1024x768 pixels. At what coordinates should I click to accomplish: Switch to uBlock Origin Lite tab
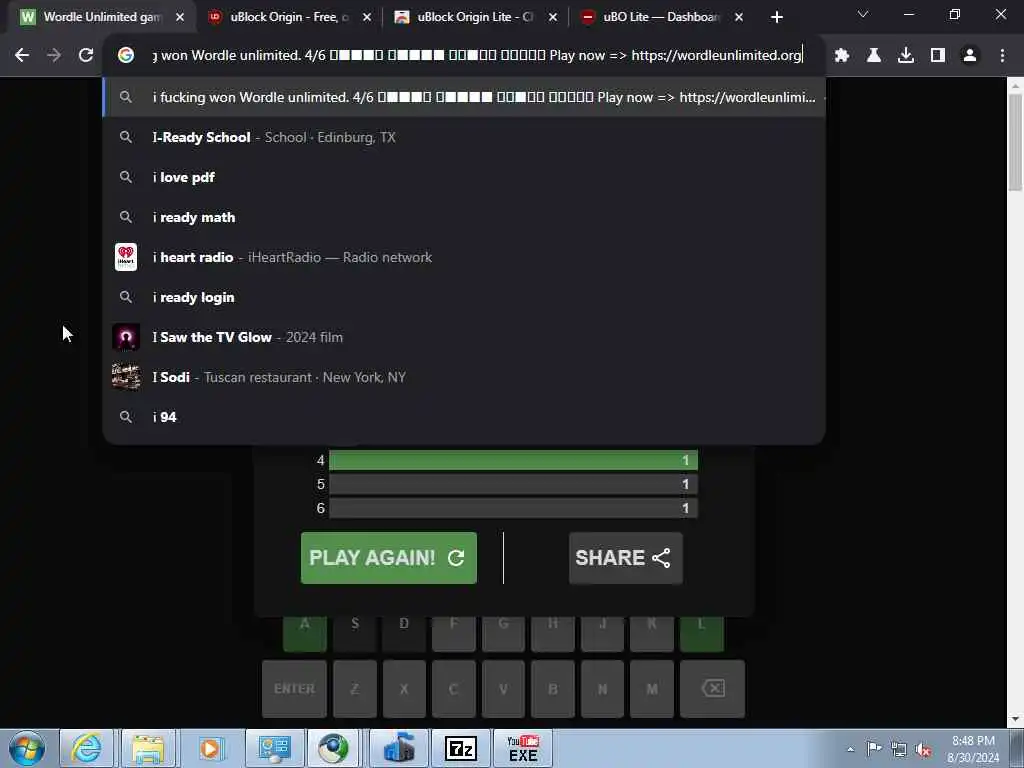coord(475,17)
